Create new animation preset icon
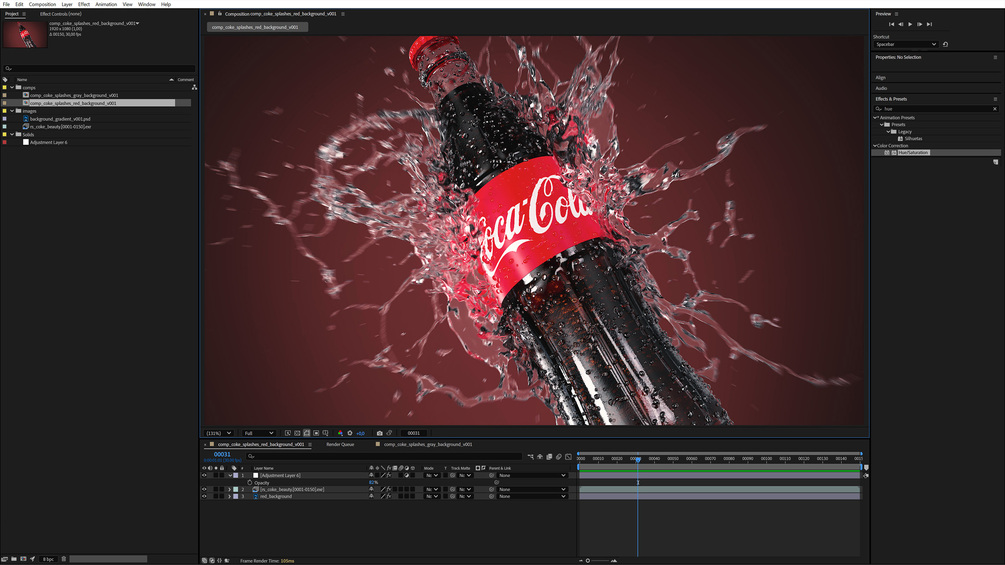This screenshot has height=565, width=1005. 995,162
